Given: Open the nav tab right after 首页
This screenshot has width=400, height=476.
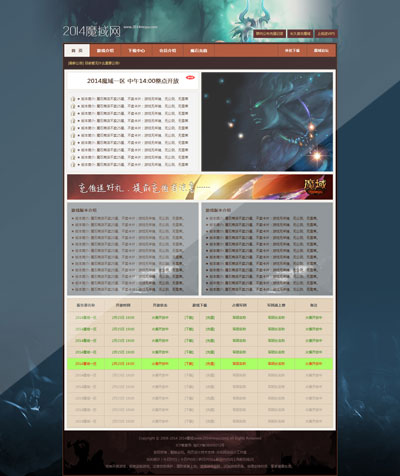Looking at the screenshot, I should pyautogui.click(x=105, y=51).
